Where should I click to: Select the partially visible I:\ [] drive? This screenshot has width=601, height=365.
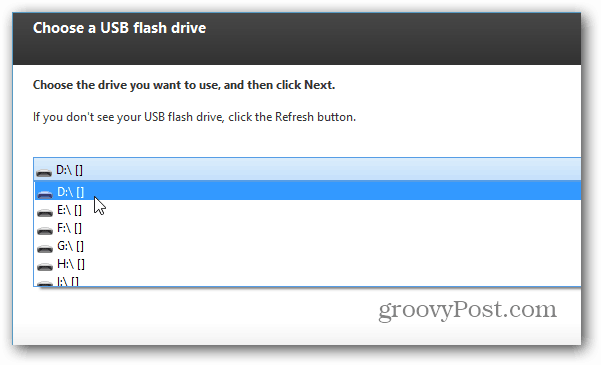(308, 280)
